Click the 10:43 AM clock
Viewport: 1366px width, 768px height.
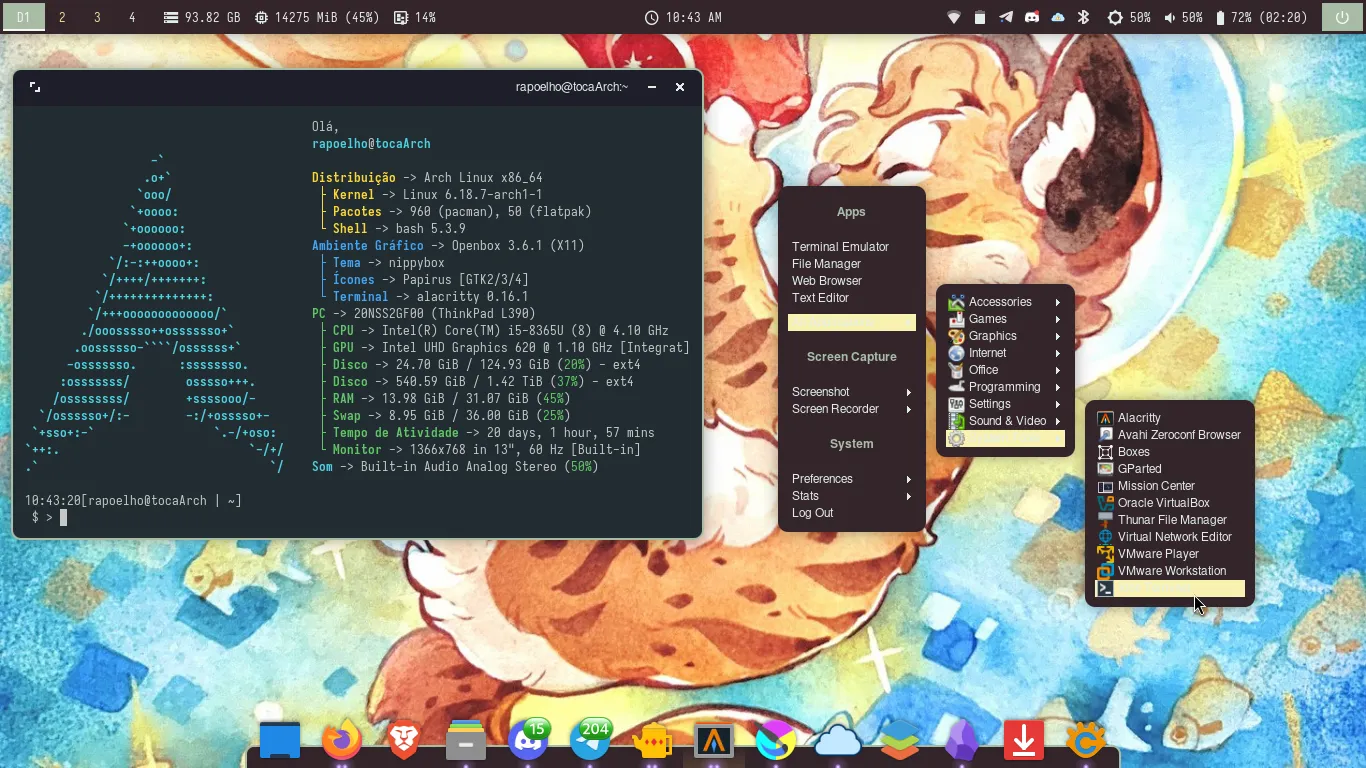pos(683,17)
